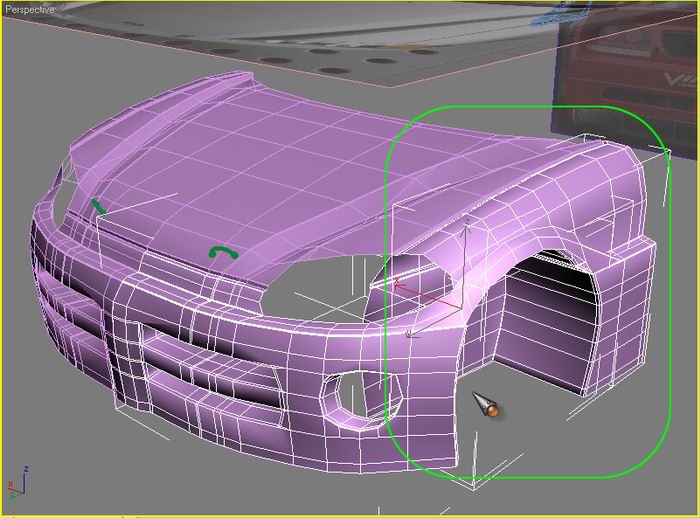
Task: Click the world axis tripod icon
Action: 17,484
